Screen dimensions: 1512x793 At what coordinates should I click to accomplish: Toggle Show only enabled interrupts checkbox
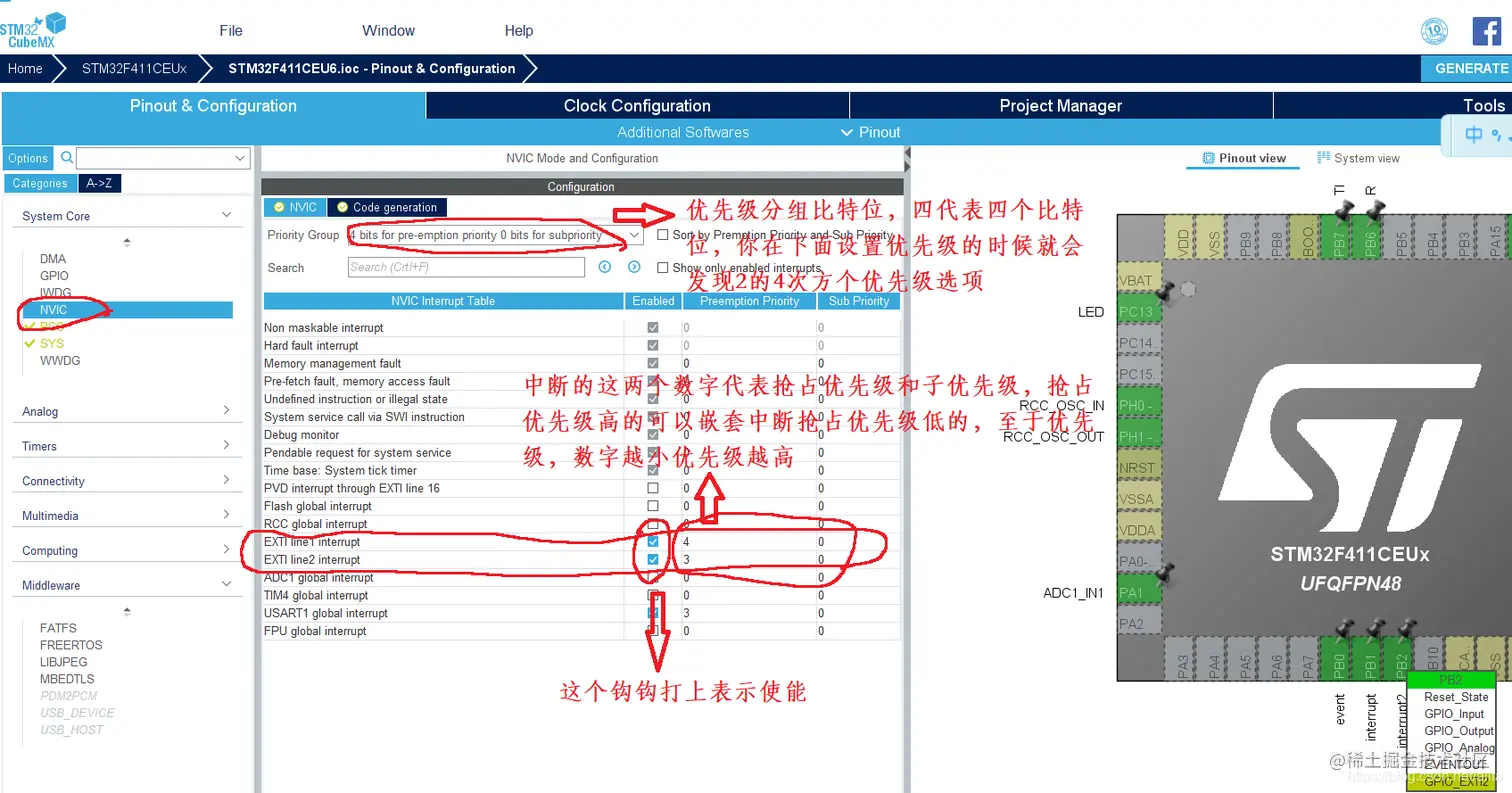pyautogui.click(x=663, y=268)
